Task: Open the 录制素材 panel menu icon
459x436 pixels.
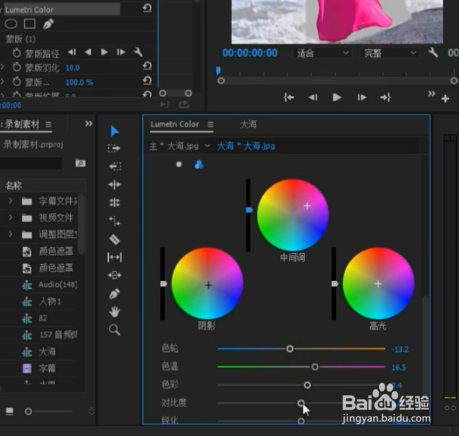Action: coord(49,124)
